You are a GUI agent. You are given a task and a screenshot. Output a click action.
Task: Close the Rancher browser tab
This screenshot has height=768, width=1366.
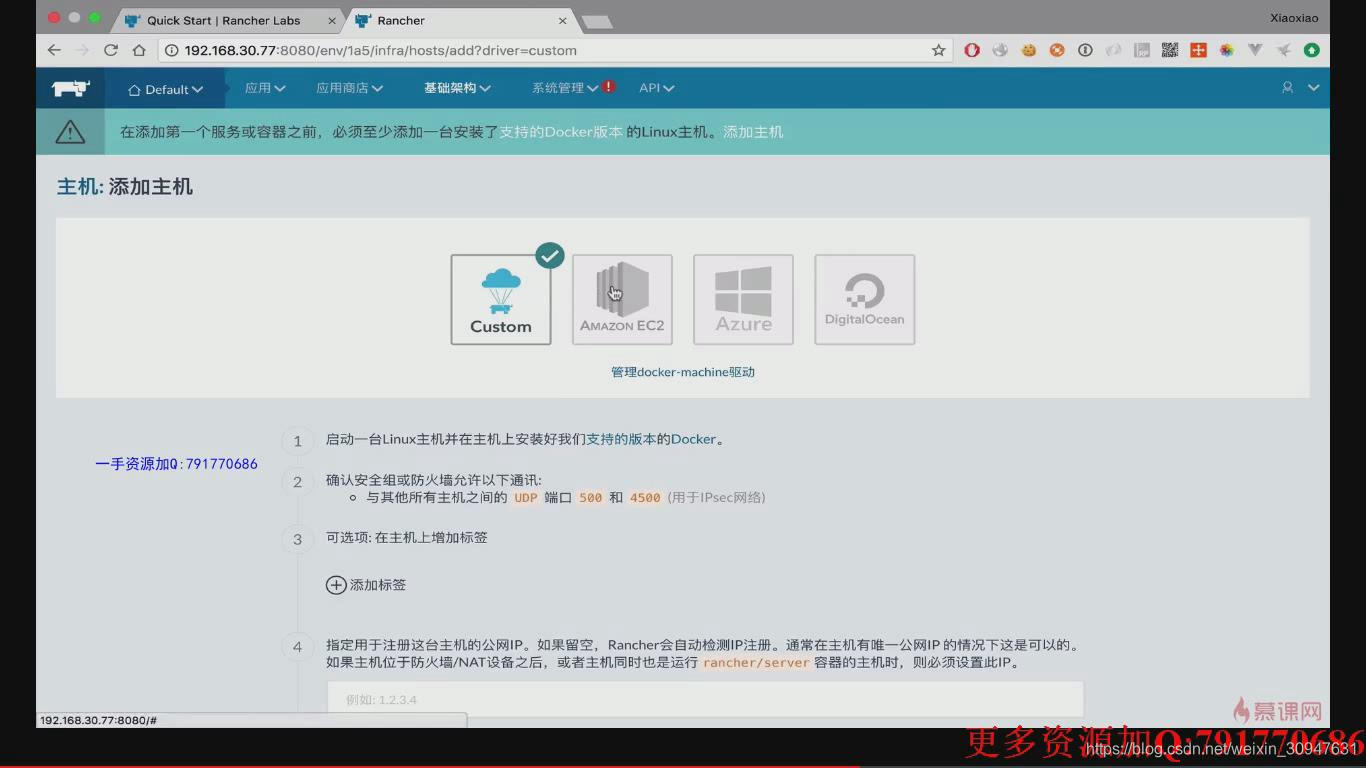pyautogui.click(x=563, y=20)
